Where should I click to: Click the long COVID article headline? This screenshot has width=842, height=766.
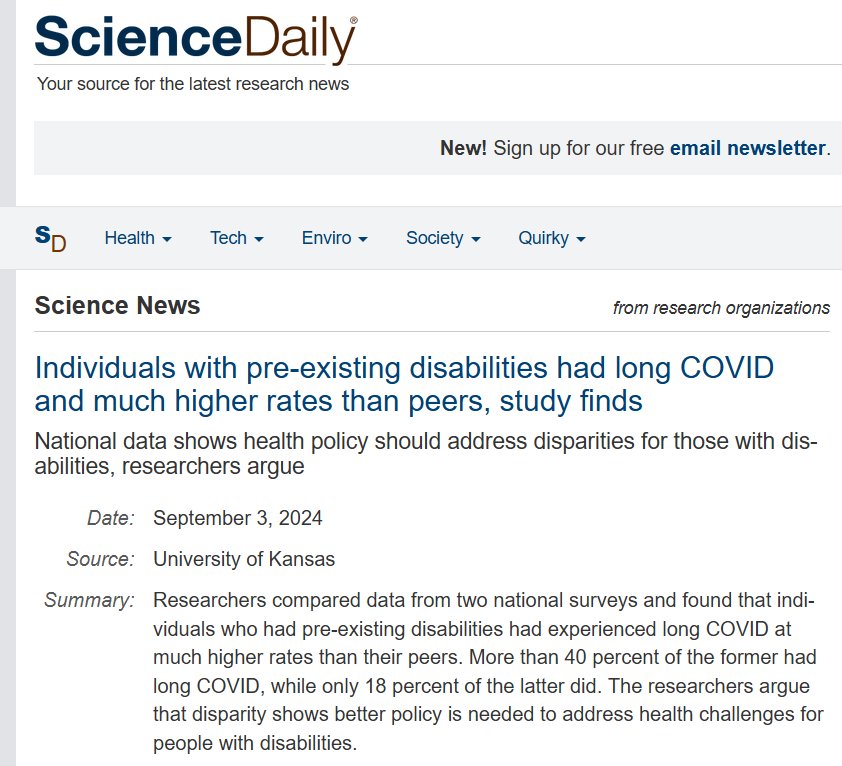click(x=404, y=384)
